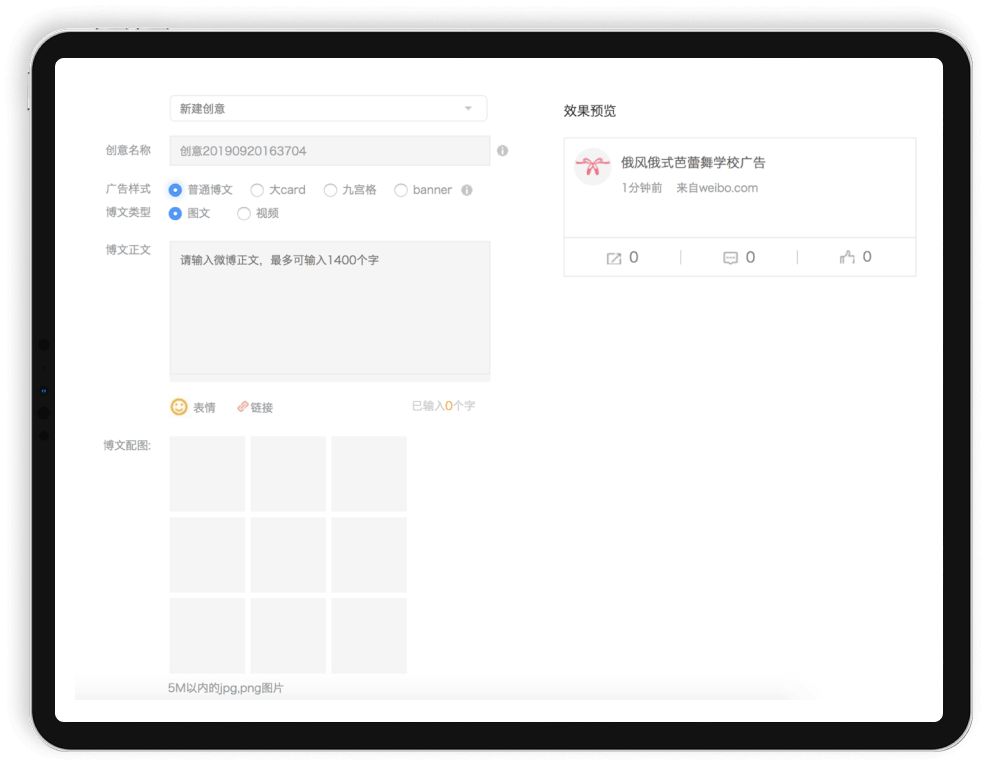
Task: Choose the 九宫格 ad style
Action: pyautogui.click(x=330, y=190)
